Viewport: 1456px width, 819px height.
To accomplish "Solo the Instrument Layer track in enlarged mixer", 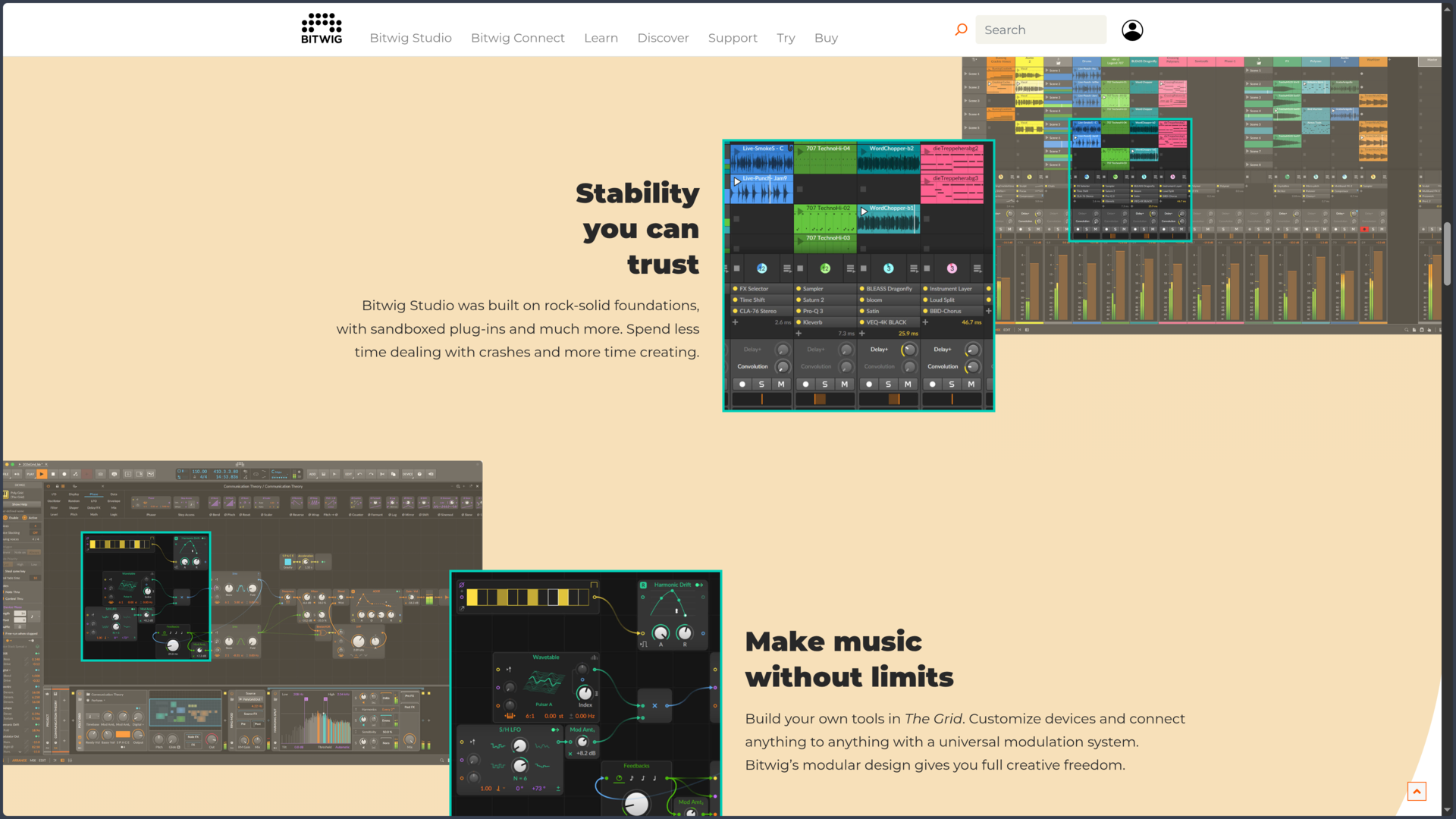I will [952, 384].
